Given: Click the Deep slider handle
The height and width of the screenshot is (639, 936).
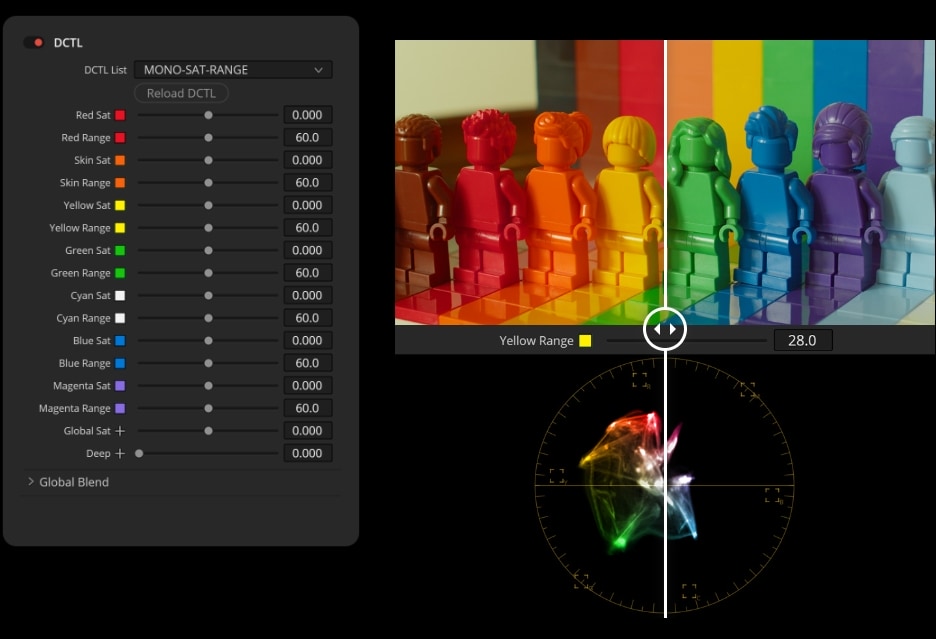Looking at the screenshot, I should tap(139, 453).
